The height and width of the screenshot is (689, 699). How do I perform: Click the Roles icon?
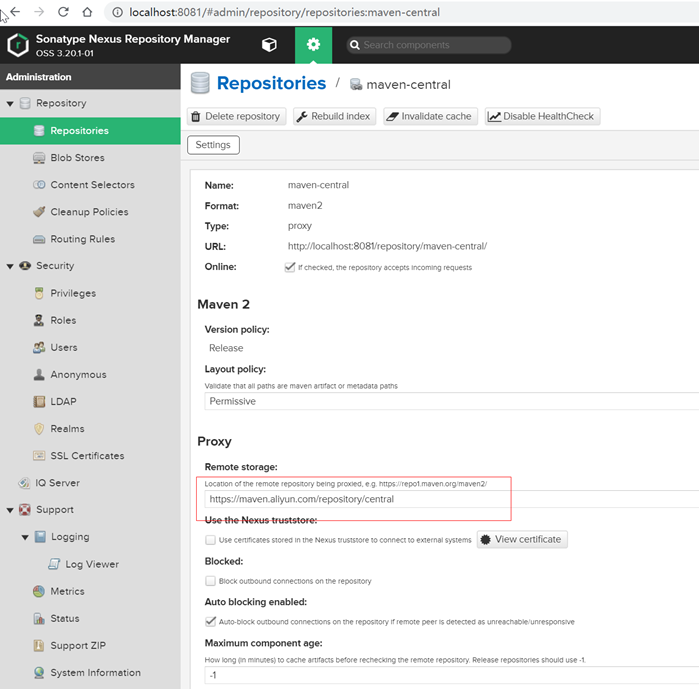[x=39, y=320]
